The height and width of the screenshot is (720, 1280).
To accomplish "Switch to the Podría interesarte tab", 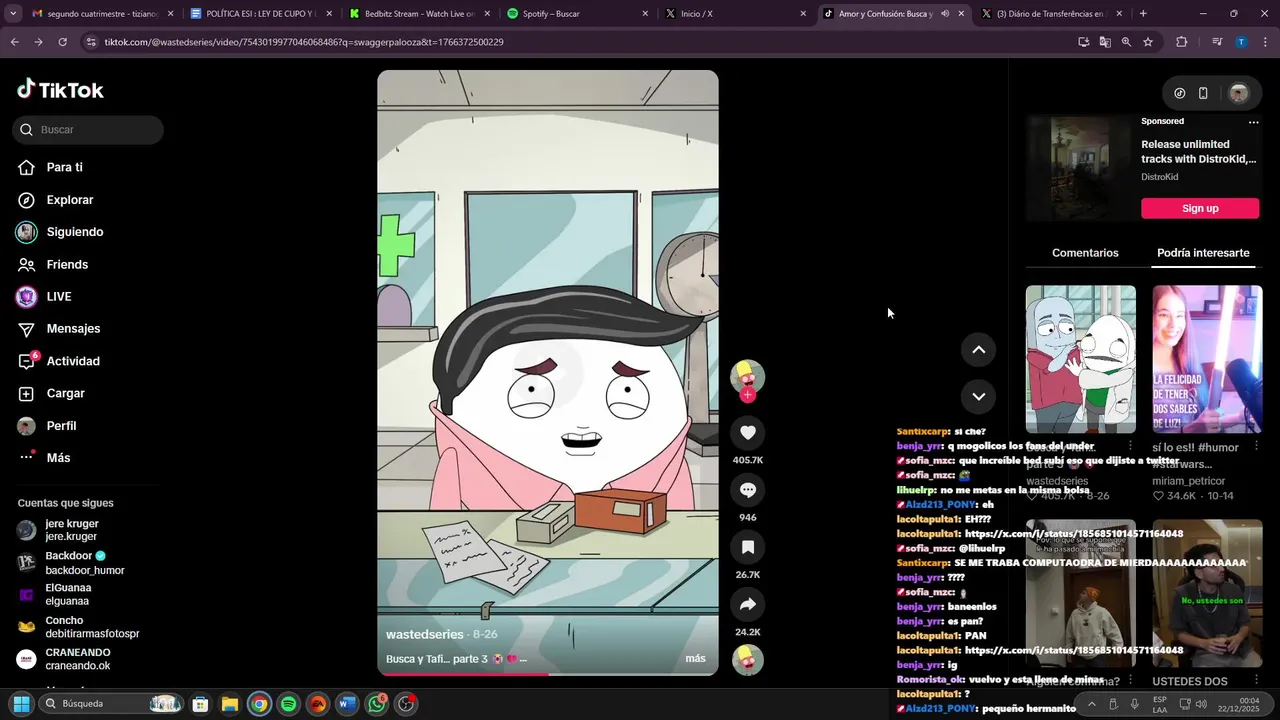I will pyautogui.click(x=1203, y=253).
